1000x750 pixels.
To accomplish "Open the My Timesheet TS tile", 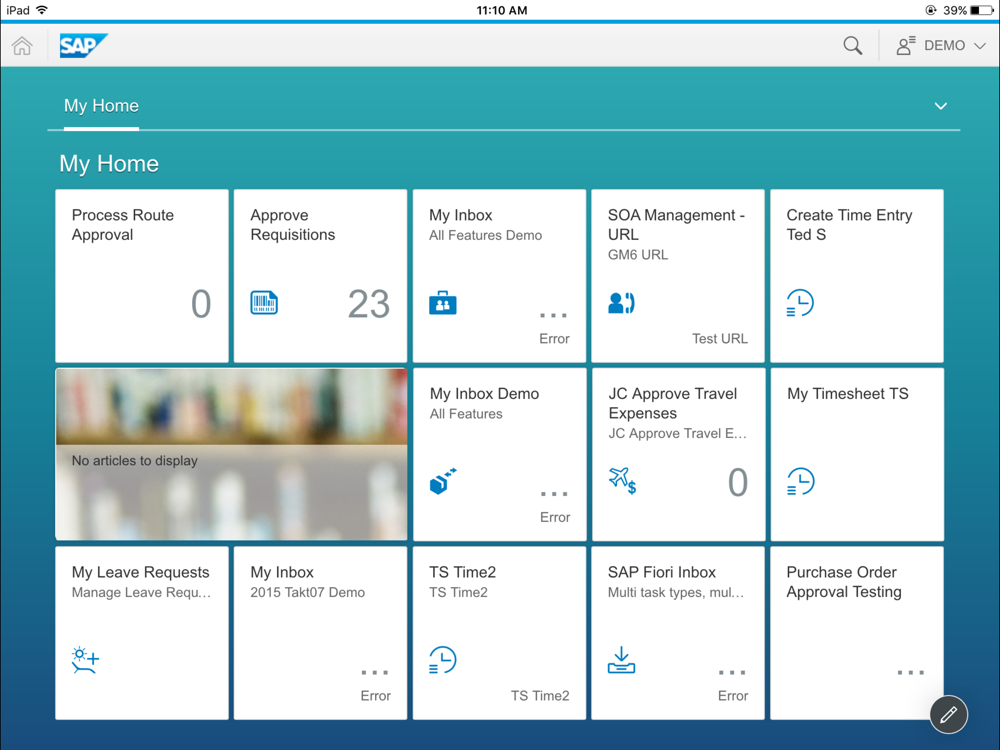I will [x=856, y=454].
